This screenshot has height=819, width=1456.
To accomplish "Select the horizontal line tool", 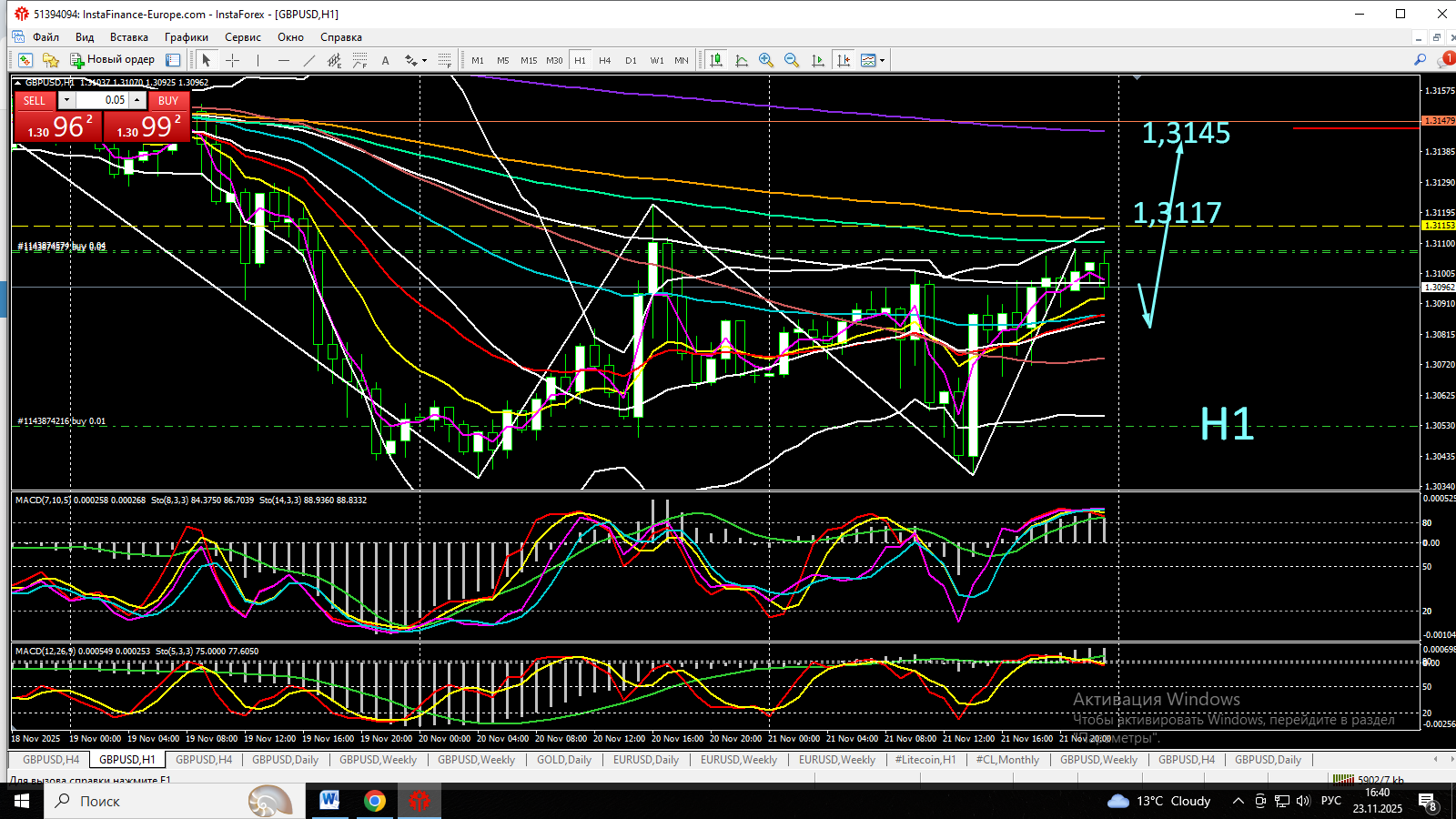I will (x=283, y=60).
